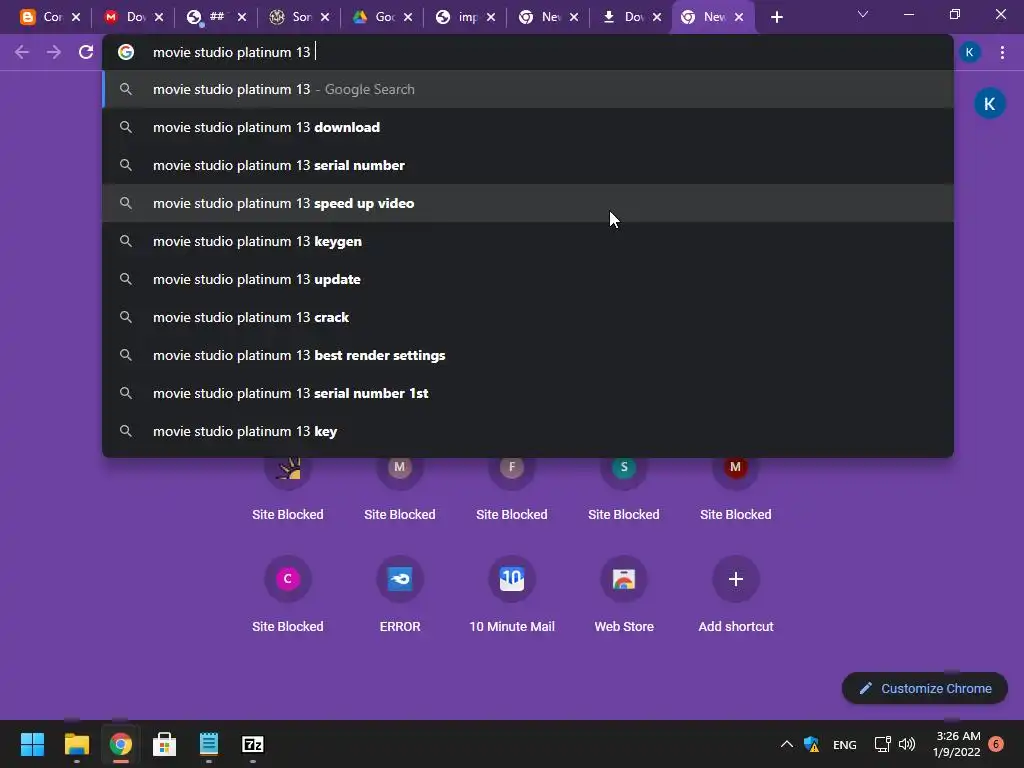This screenshot has height=768, width=1024.
Task: Select suggestion 'movie studio platinum 13 serial number 1st'
Action: 528,393
